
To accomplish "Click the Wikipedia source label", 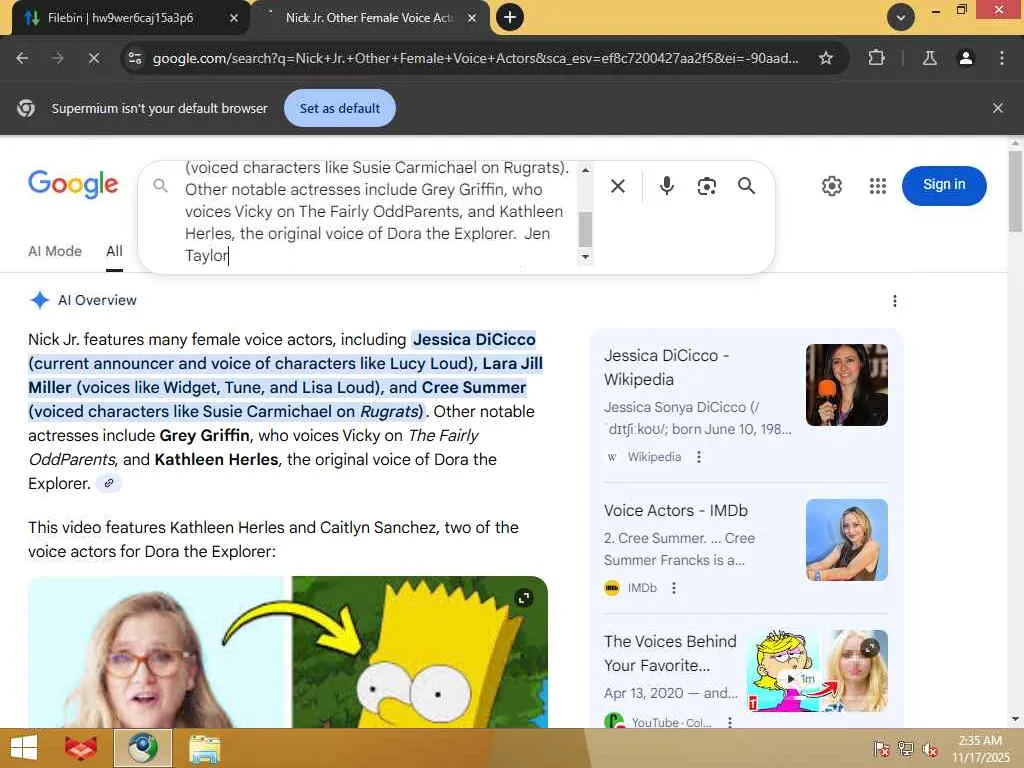I will click(654, 456).
